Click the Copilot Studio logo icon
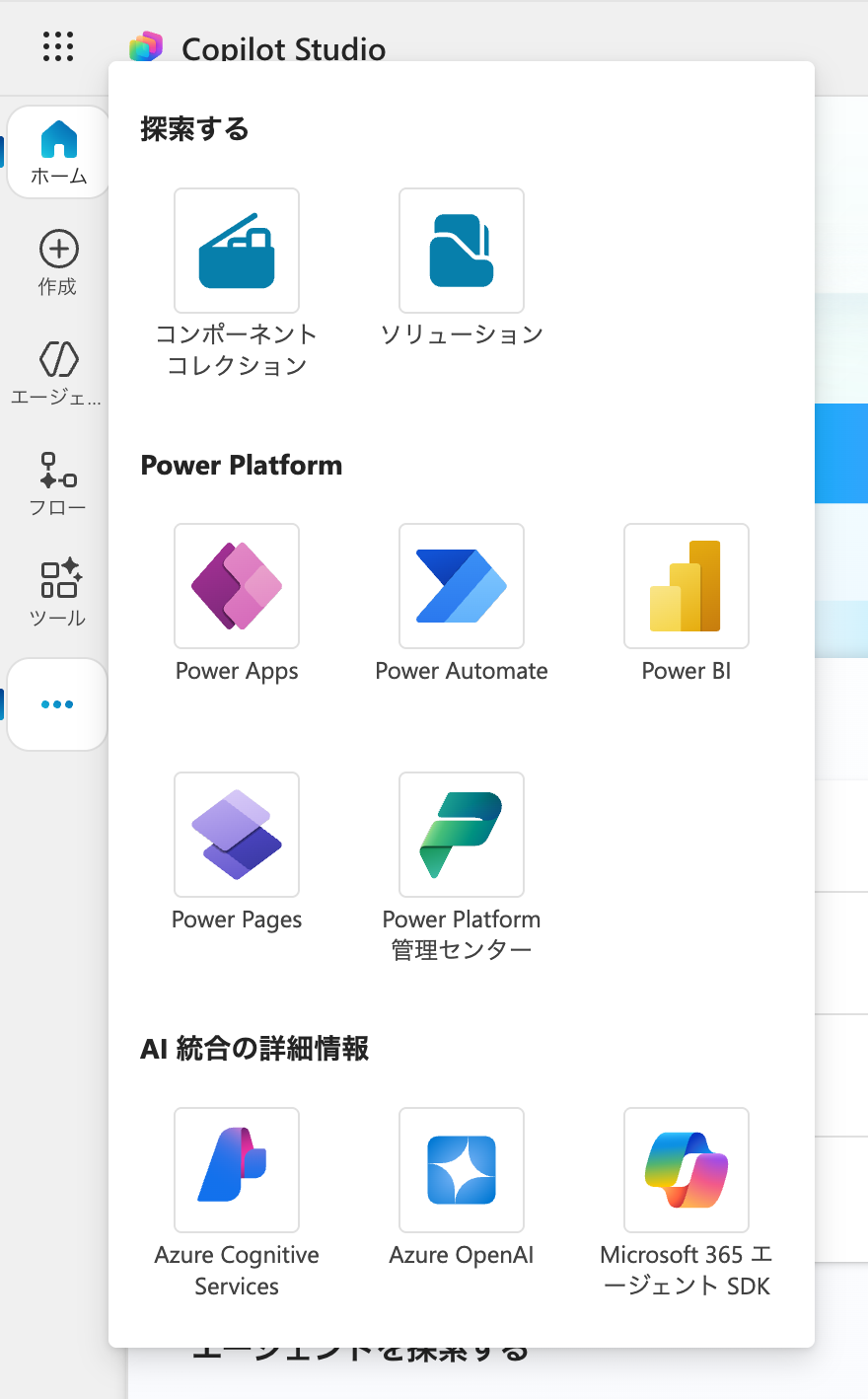This screenshot has height=1399, width=868. click(146, 46)
